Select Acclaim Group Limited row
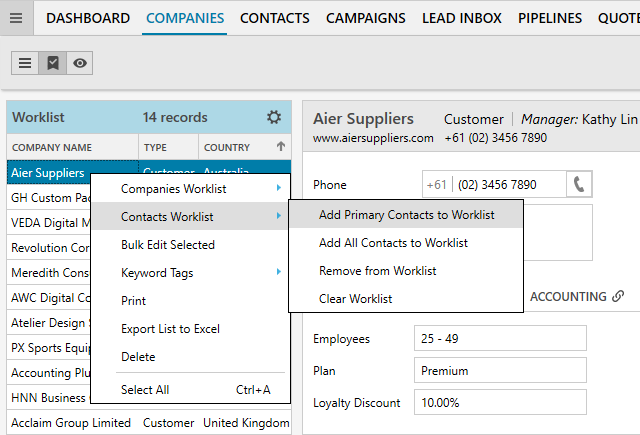The width and height of the screenshot is (640, 435). click(71, 423)
